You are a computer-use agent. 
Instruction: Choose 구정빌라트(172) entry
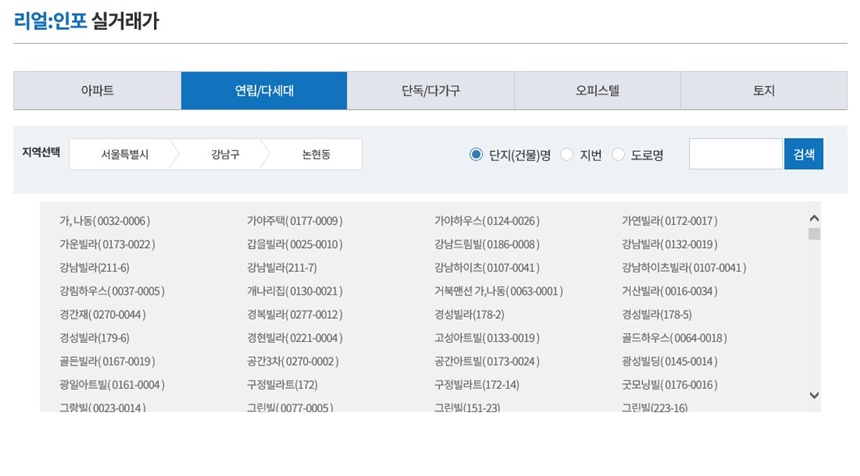pyautogui.click(x=282, y=385)
